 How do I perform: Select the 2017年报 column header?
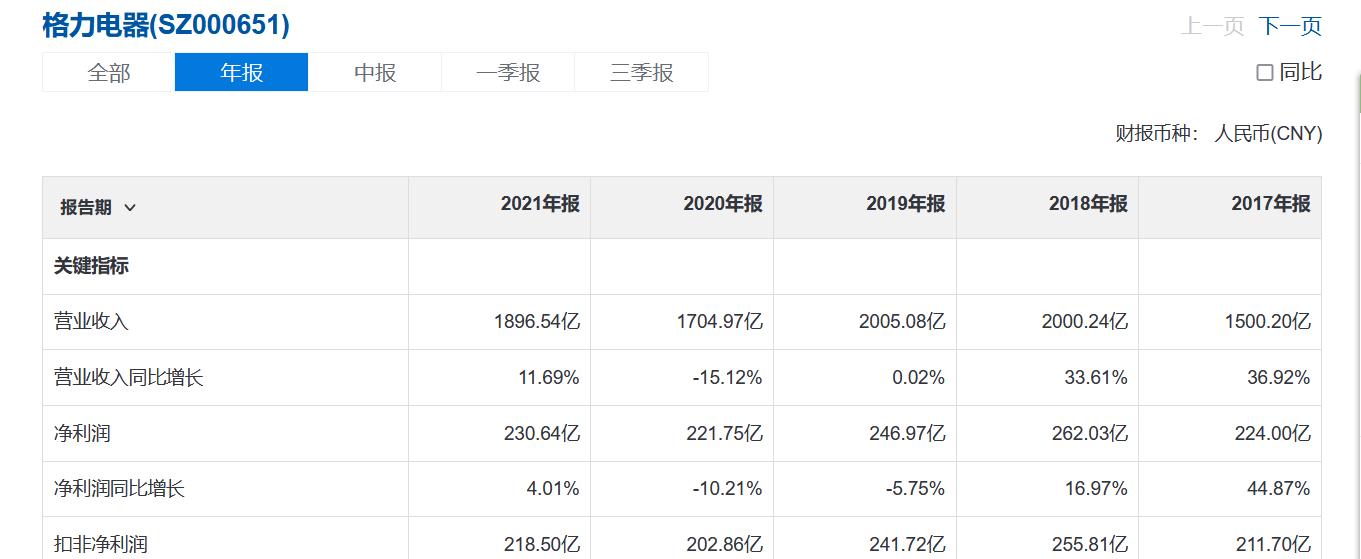[x=1230, y=208]
